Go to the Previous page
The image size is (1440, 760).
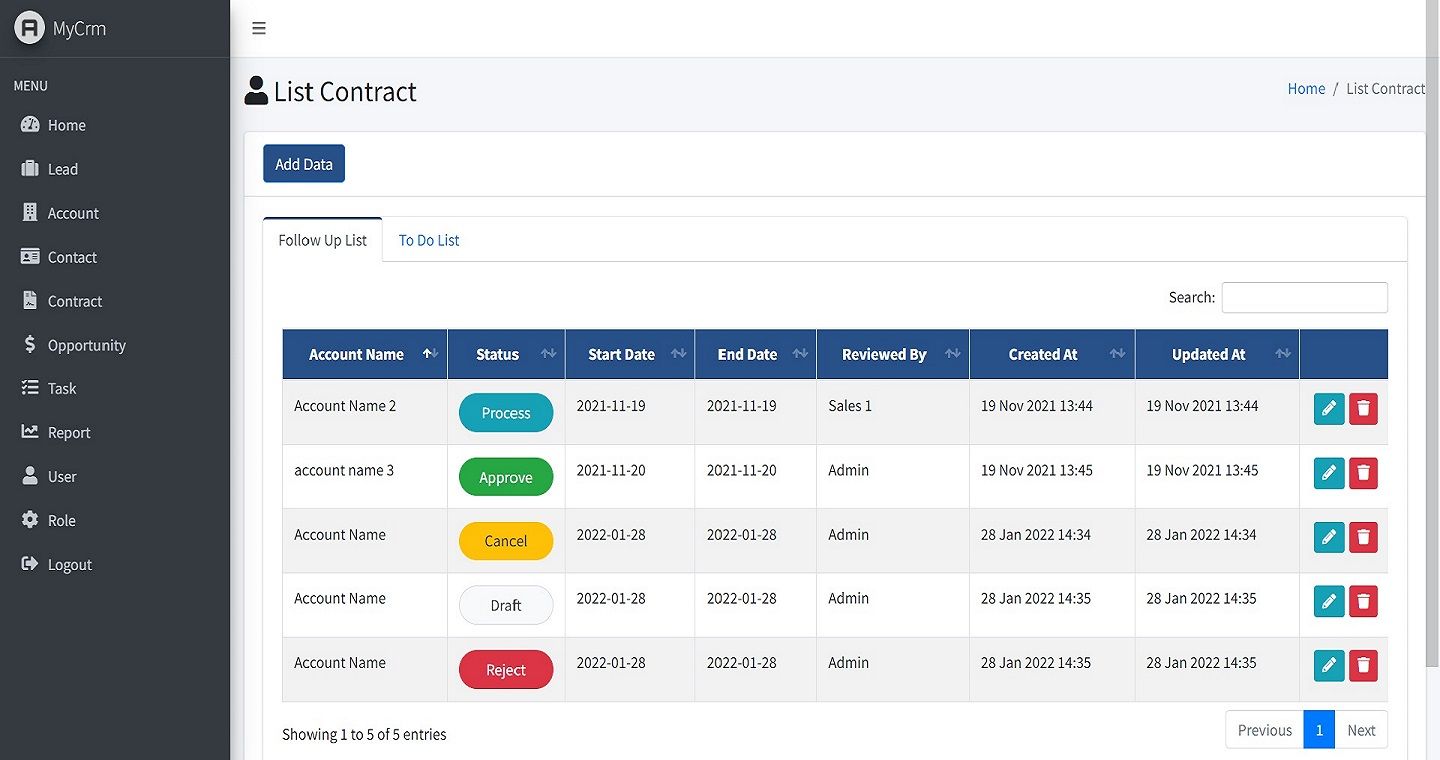(1265, 730)
